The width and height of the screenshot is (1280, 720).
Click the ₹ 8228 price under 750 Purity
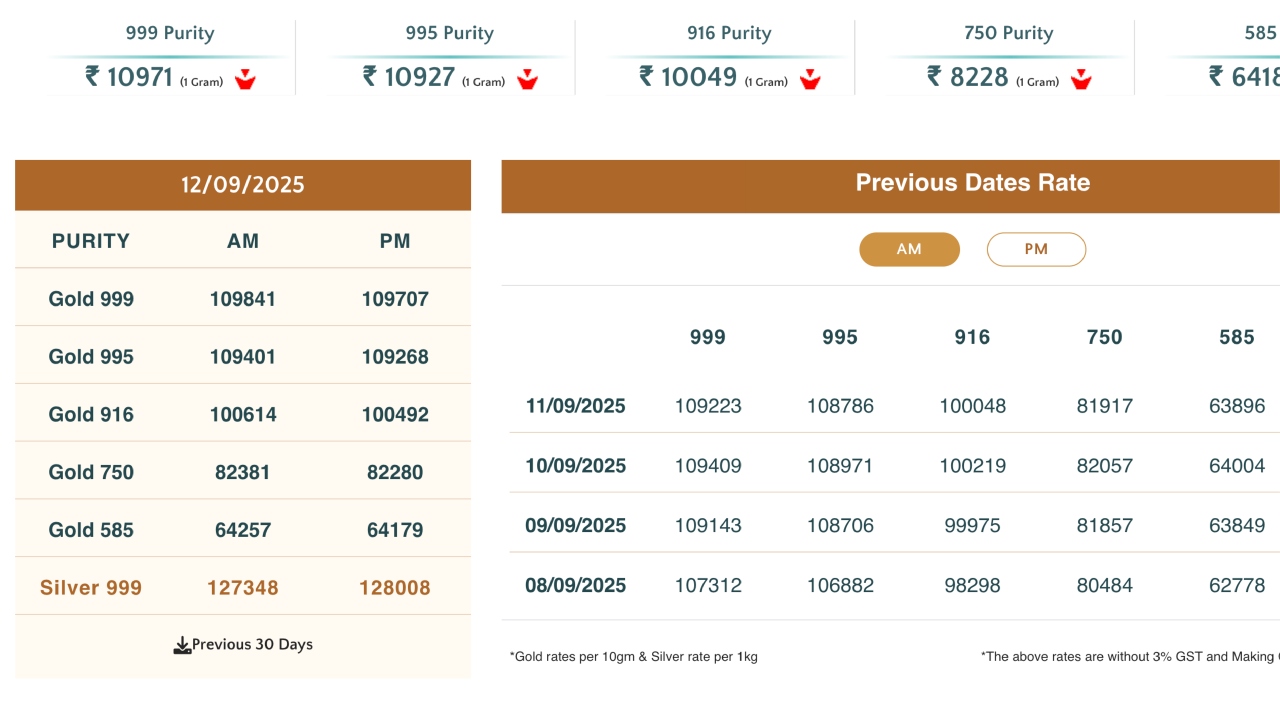(968, 77)
